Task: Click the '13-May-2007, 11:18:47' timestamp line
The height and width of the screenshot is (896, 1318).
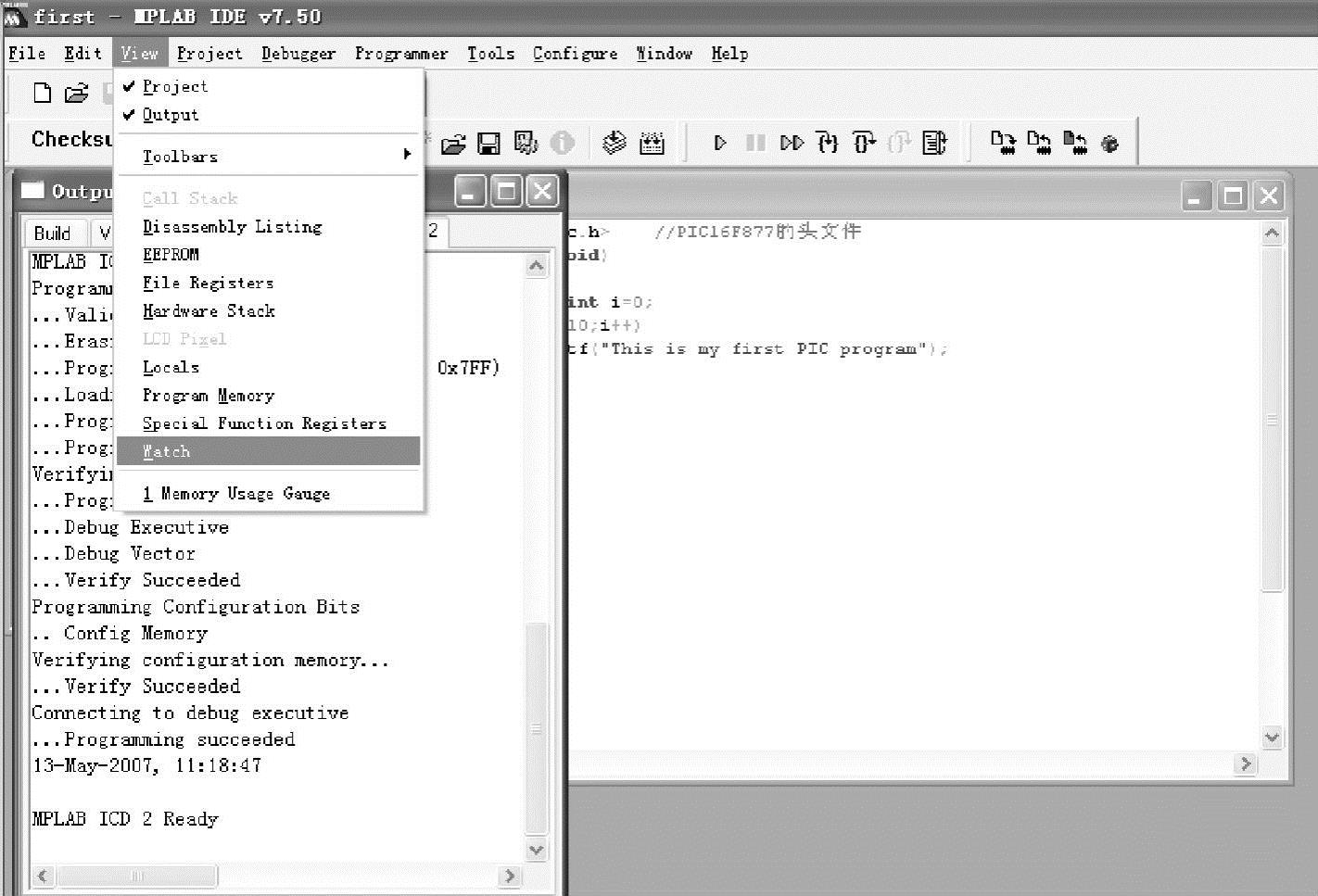Action: coord(146,766)
